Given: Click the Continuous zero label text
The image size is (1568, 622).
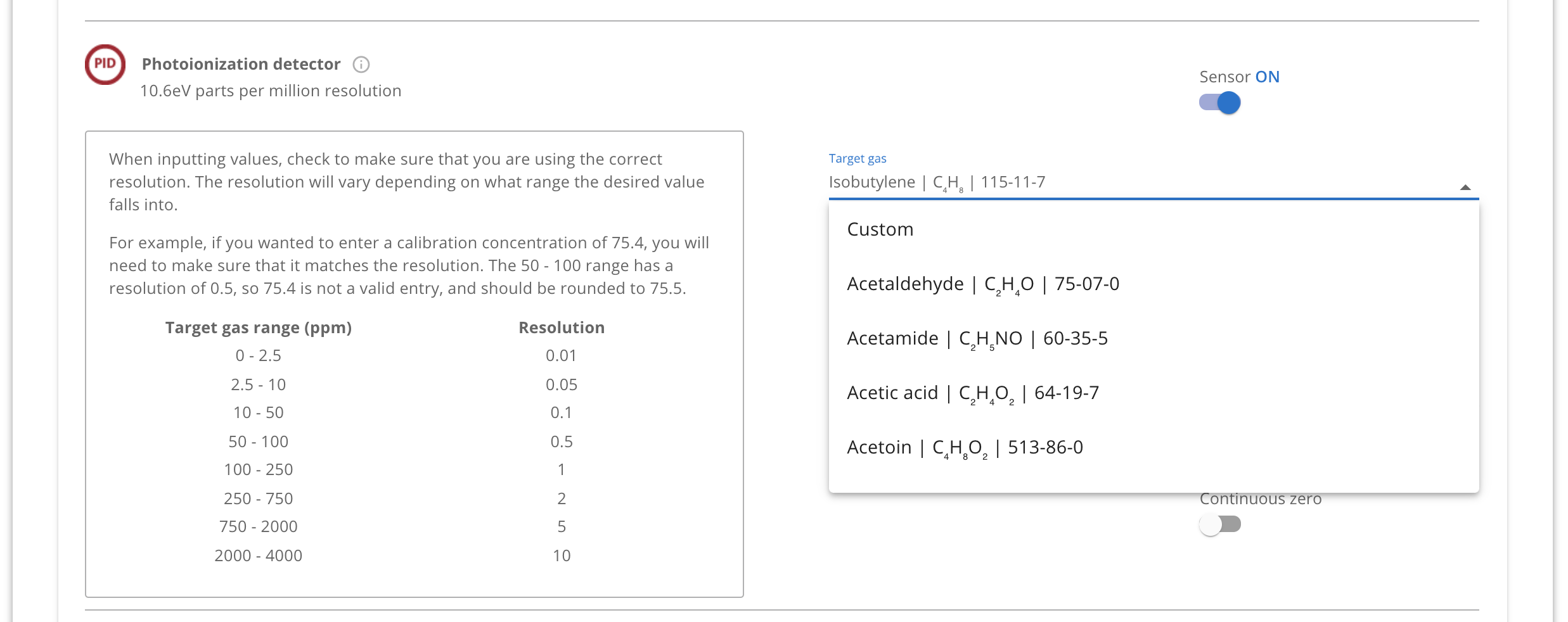Looking at the screenshot, I should (1260, 498).
